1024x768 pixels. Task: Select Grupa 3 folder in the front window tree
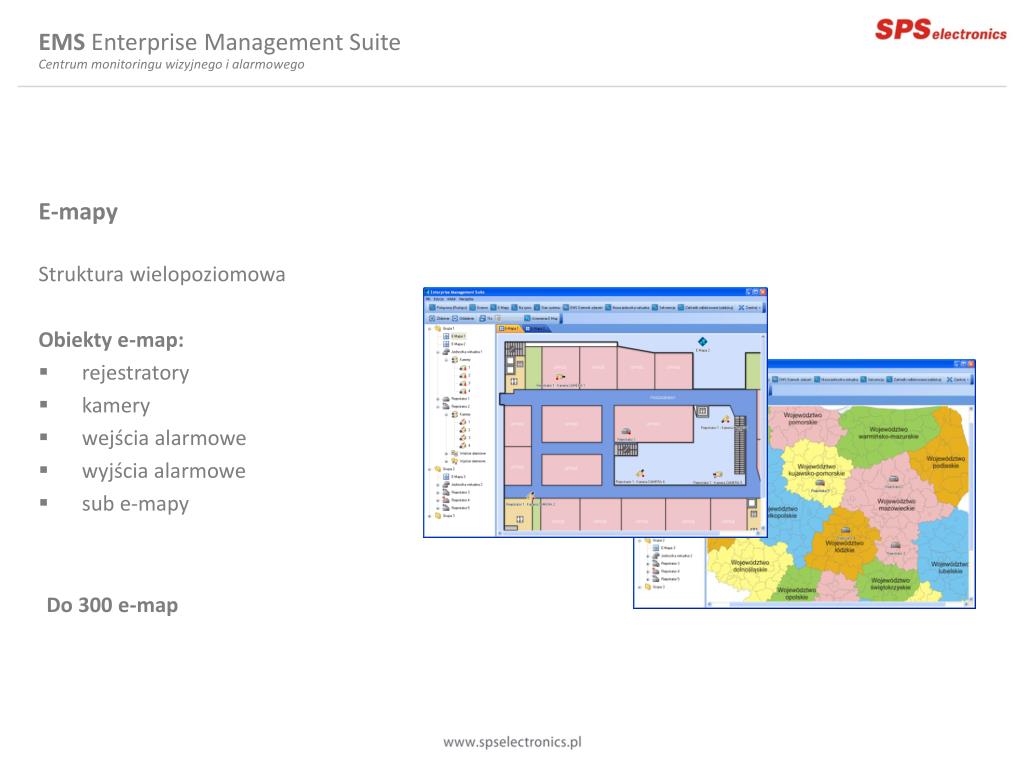click(444, 516)
